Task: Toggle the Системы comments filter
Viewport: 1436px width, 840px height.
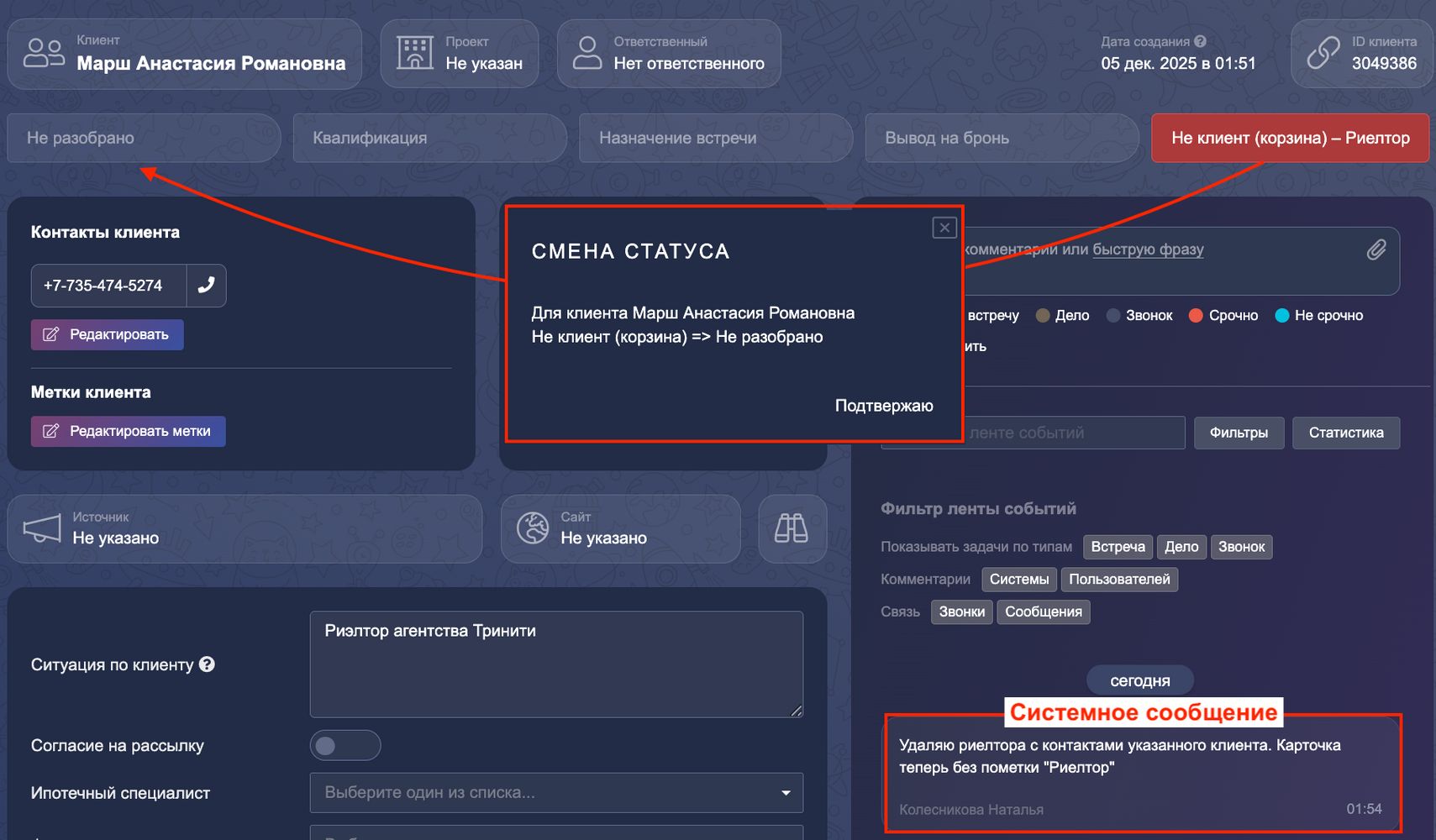Action: click(x=1019, y=580)
